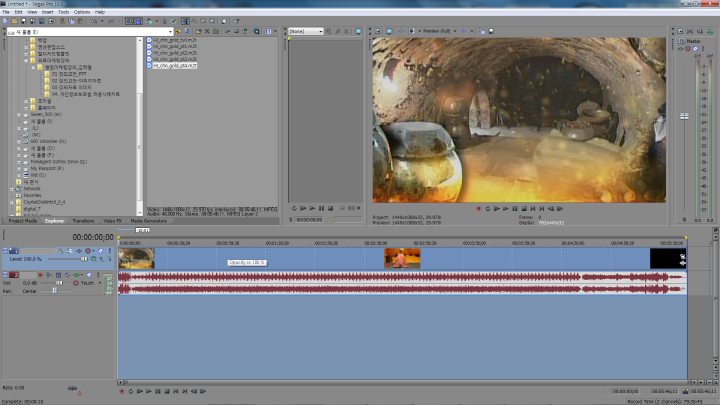Open Track Motion on video track 1
Viewport: 720px width, 405px height.
[x=70, y=251]
